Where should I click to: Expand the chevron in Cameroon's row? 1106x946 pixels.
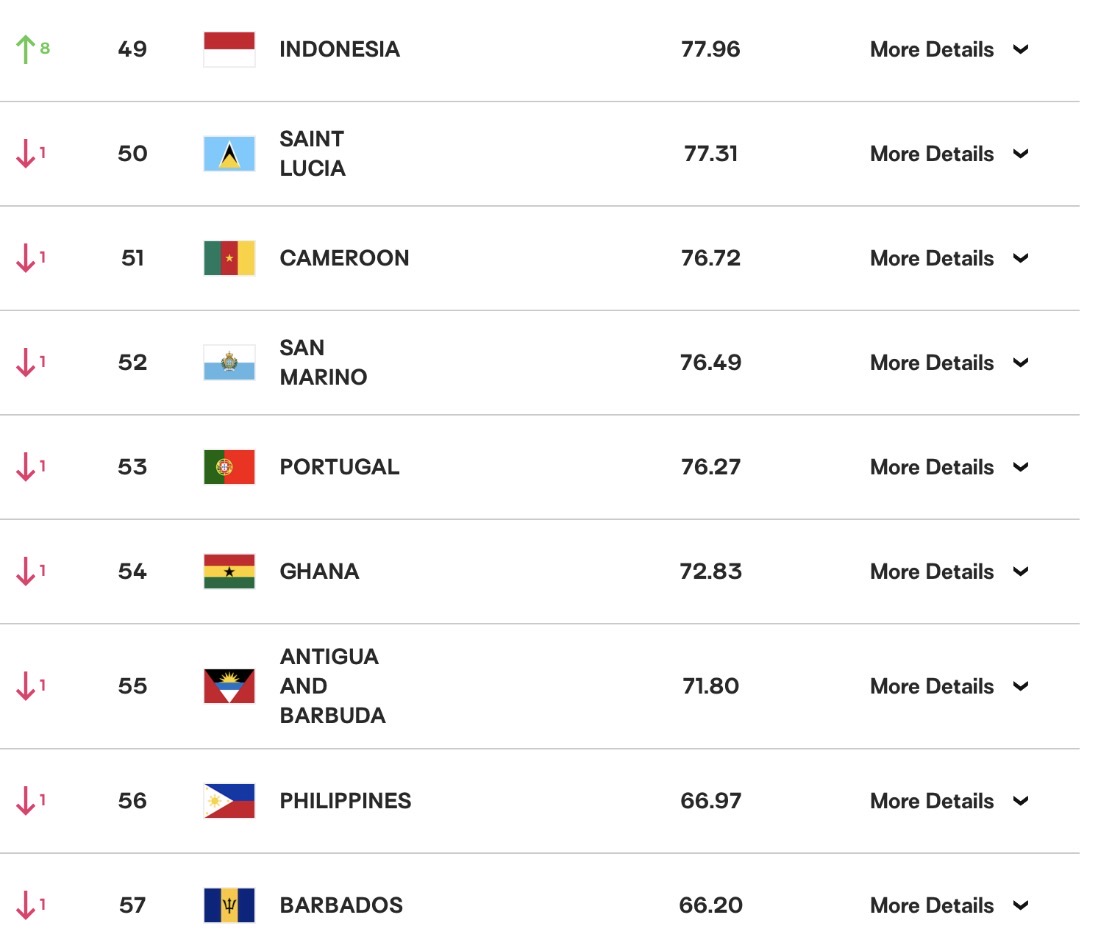point(1020,258)
